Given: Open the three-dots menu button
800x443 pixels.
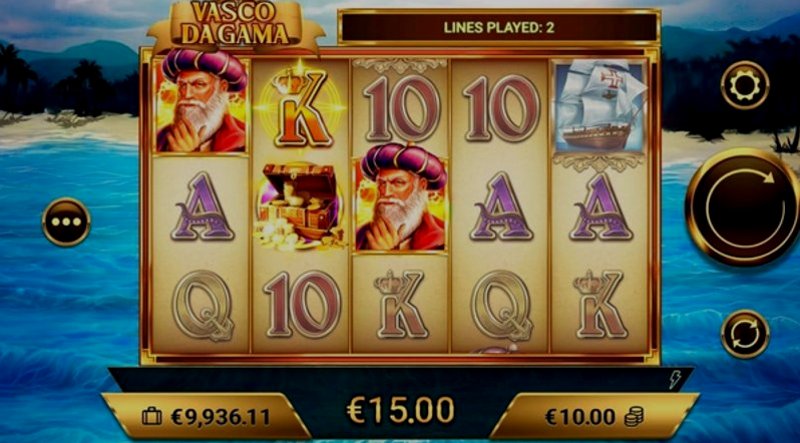Looking at the screenshot, I should click(66, 222).
